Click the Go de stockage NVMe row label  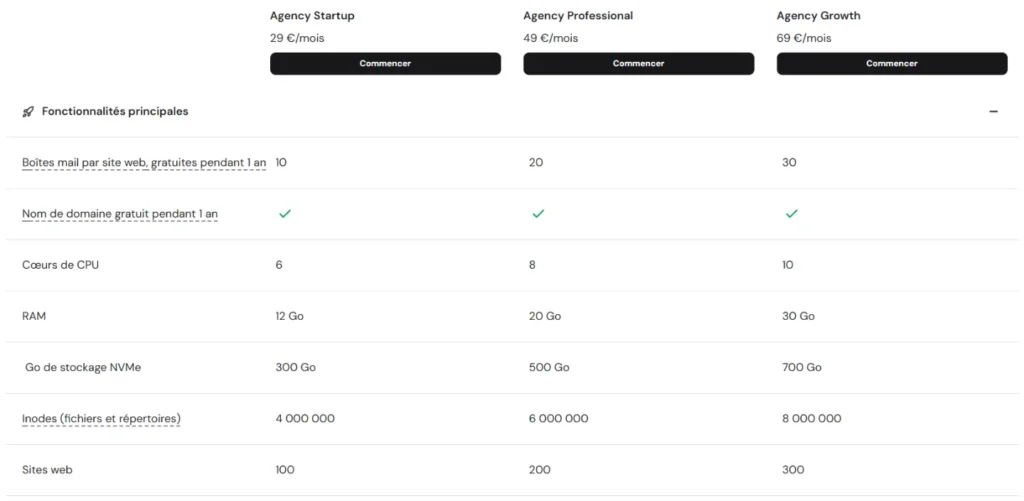[x=83, y=368]
